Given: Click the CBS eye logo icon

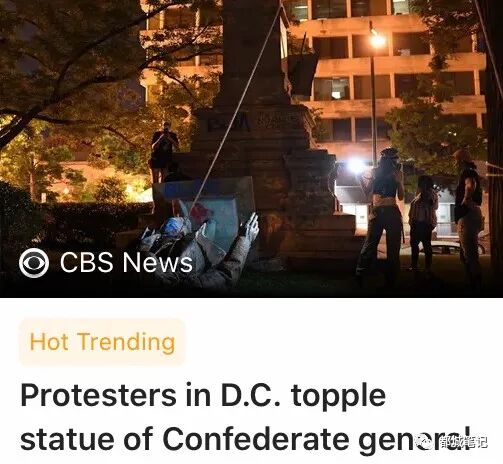Looking at the screenshot, I should (x=34, y=263).
